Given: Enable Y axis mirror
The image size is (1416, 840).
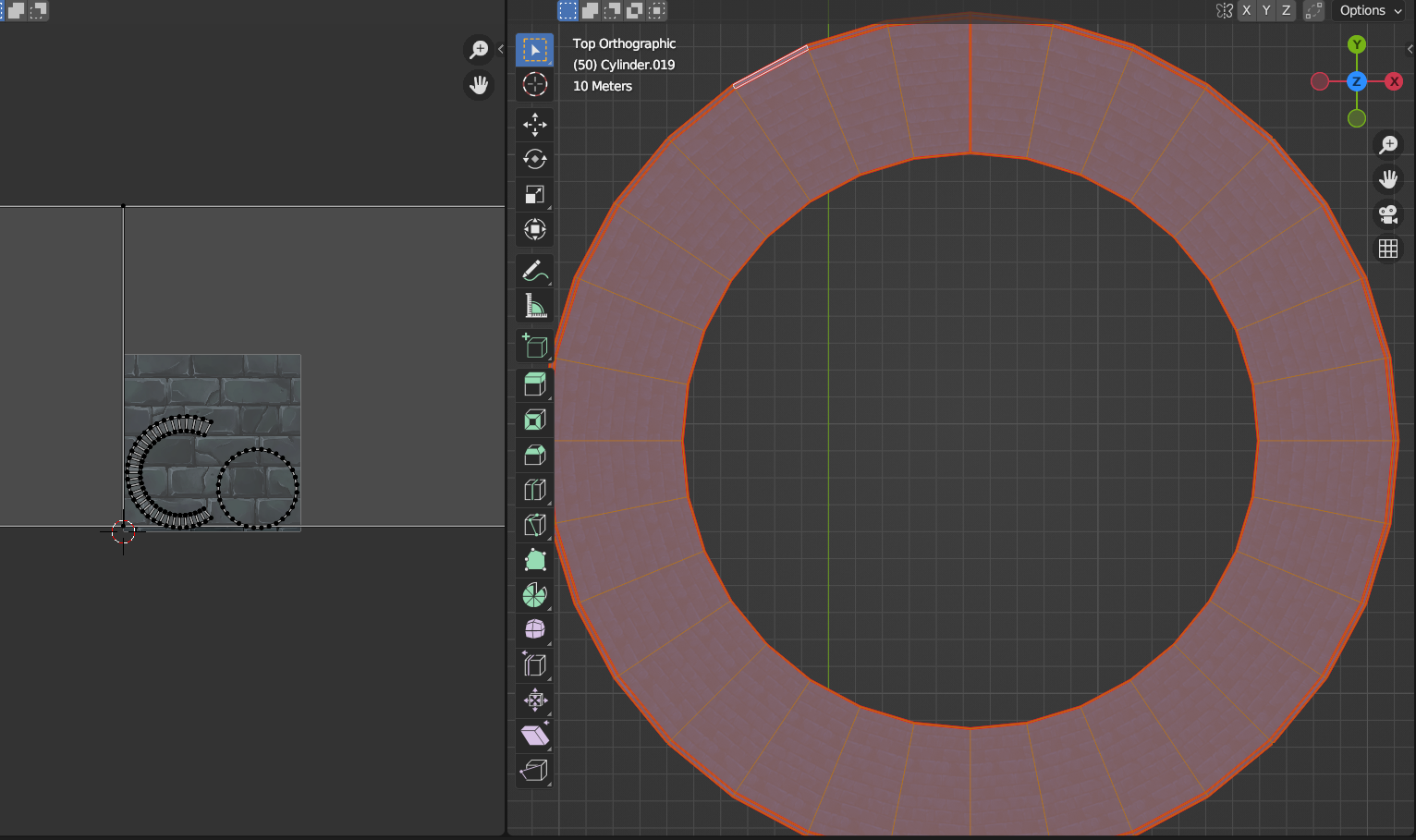Looking at the screenshot, I should [1266, 10].
